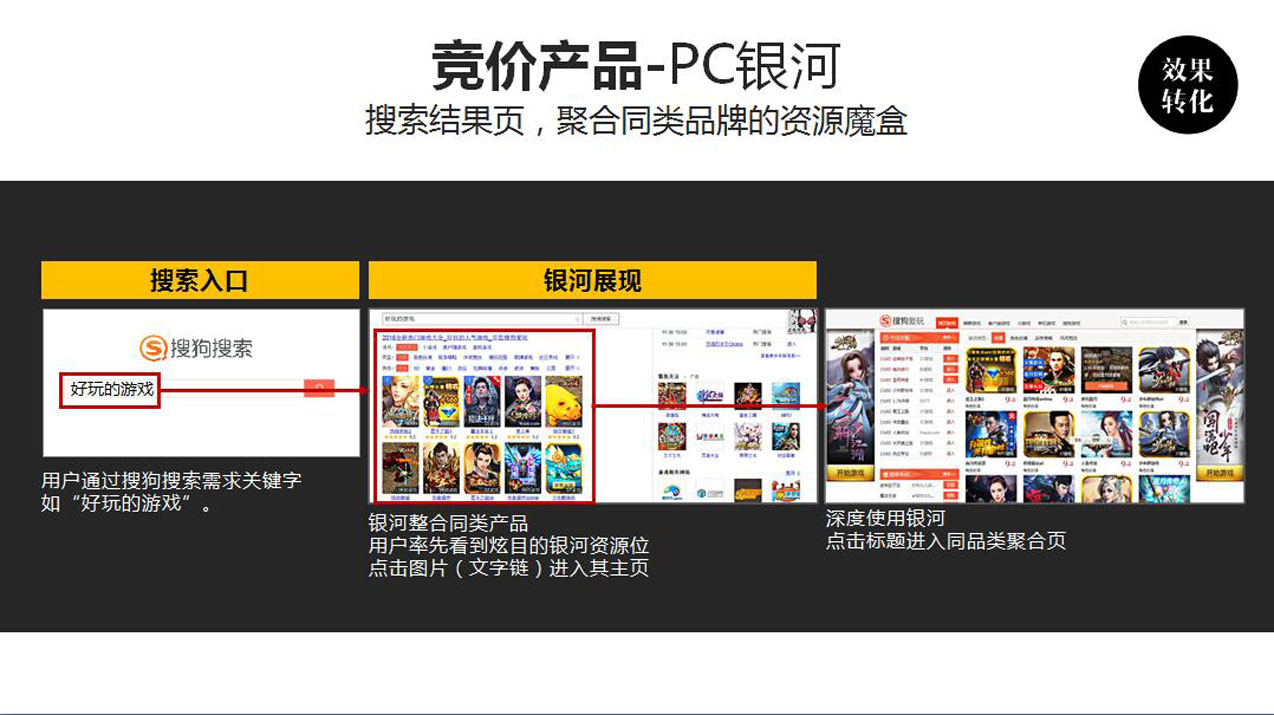Select the highlighted red tab in 搜狗游玩 navigation
This screenshot has height=715, width=1274.
click(946, 323)
